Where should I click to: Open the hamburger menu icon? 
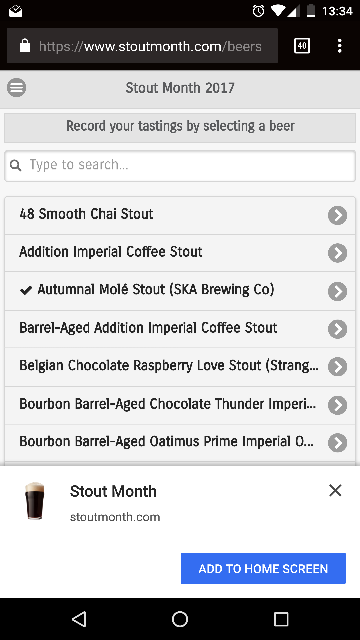[16, 88]
